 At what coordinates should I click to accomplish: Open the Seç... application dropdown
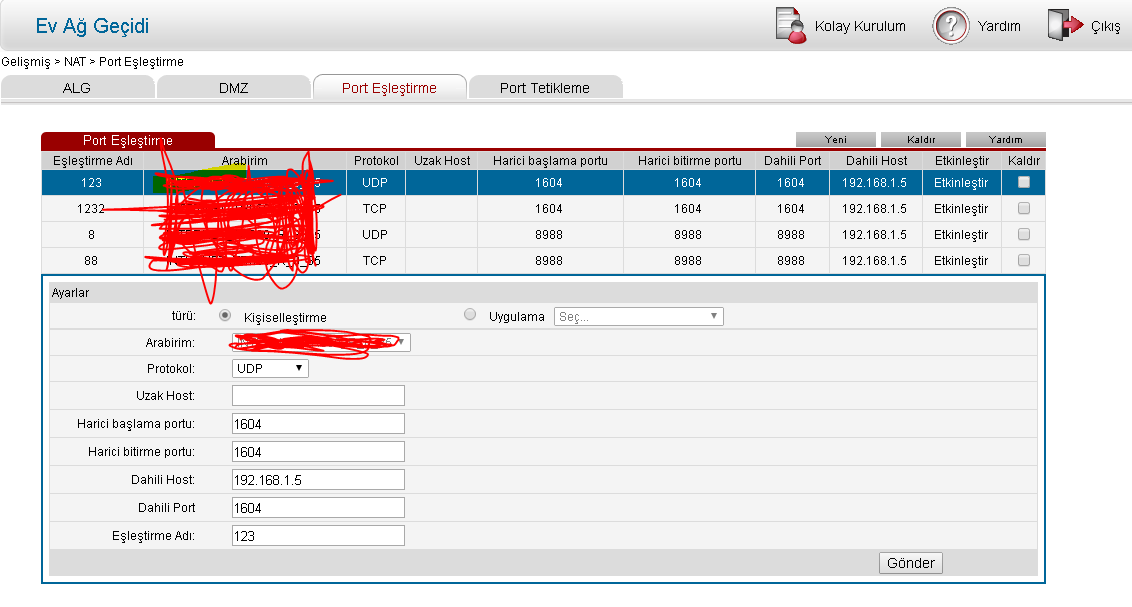[x=639, y=316]
